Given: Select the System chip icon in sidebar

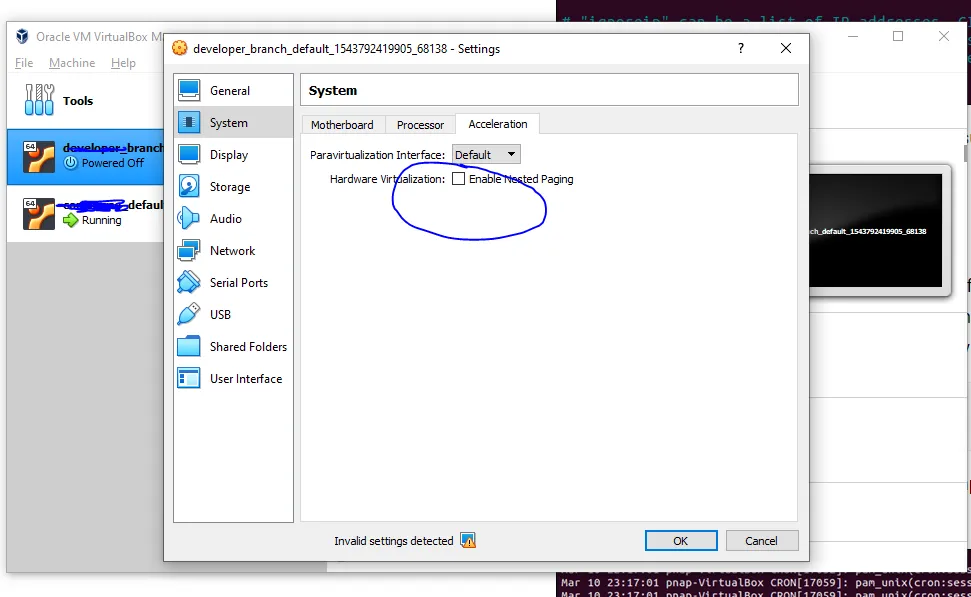Looking at the screenshot, I should pos(189,123).
